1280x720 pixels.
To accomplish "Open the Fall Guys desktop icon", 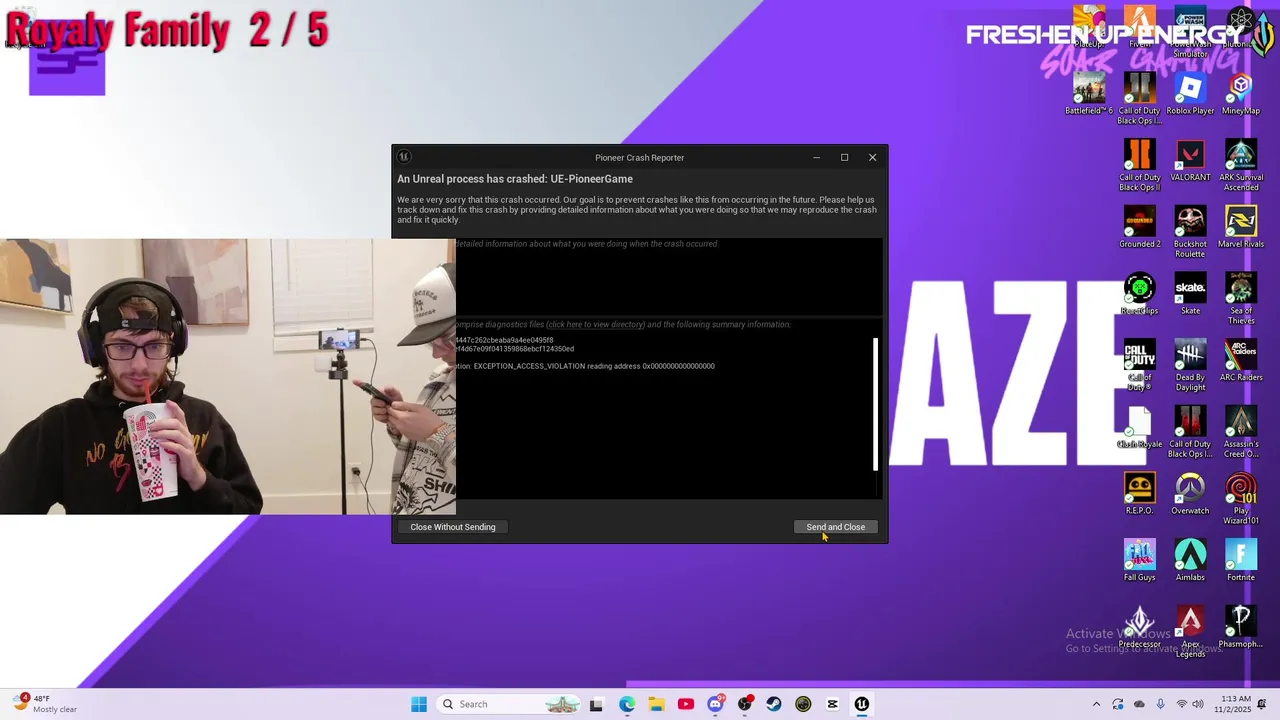I will pos(1140,561).
